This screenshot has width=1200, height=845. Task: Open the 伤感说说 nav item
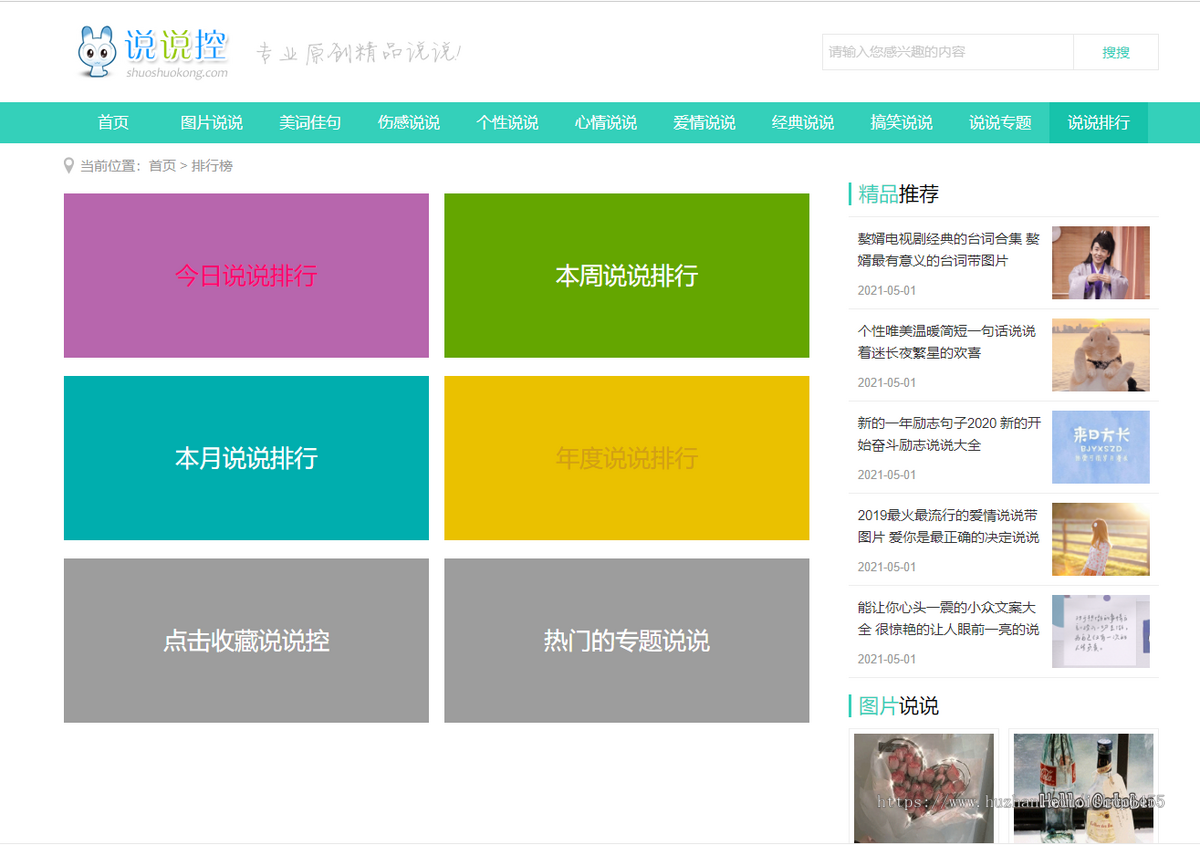pyautogui.click(x=408, y=122)
